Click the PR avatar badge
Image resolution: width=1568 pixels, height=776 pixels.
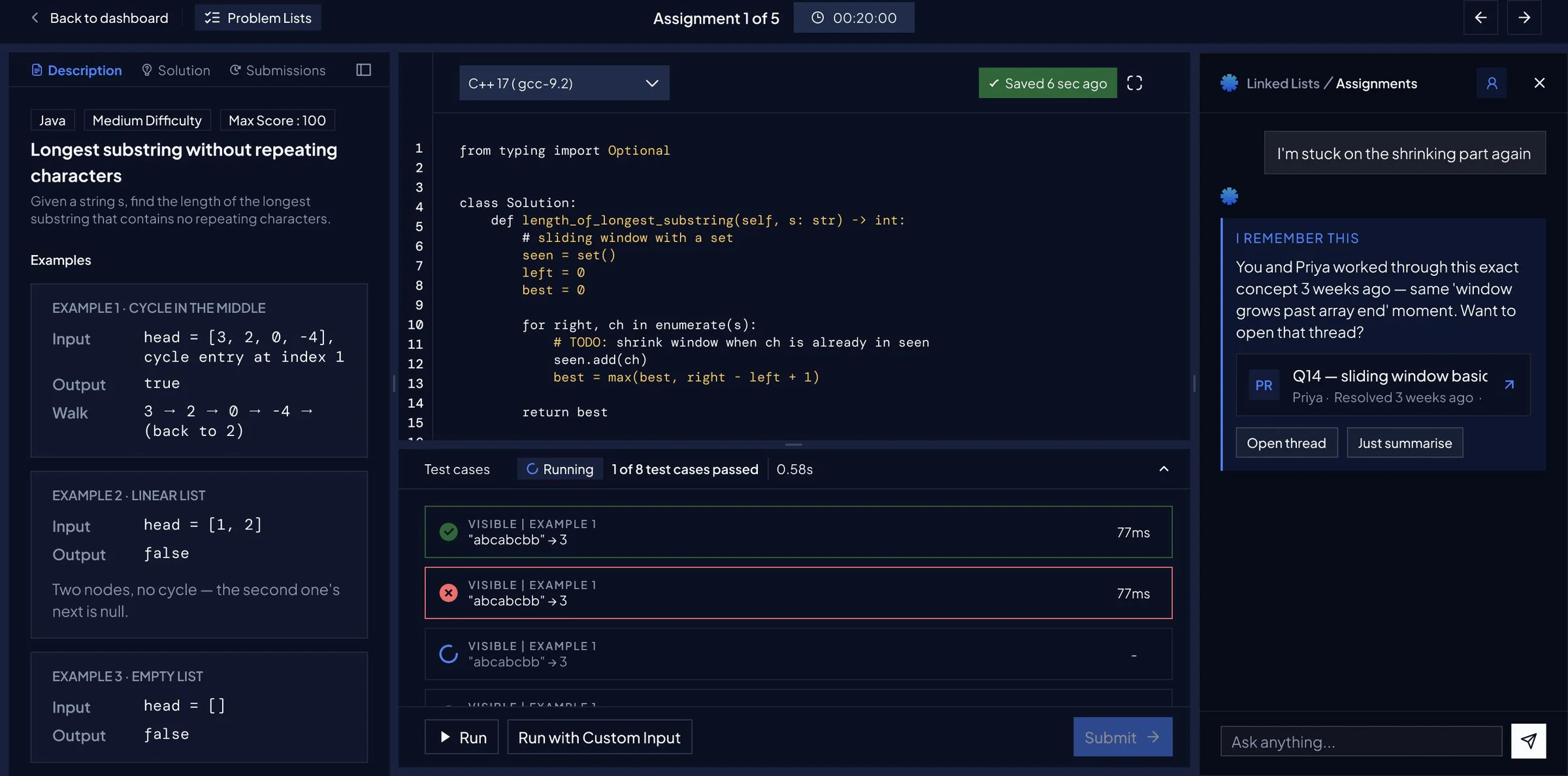1264,385
